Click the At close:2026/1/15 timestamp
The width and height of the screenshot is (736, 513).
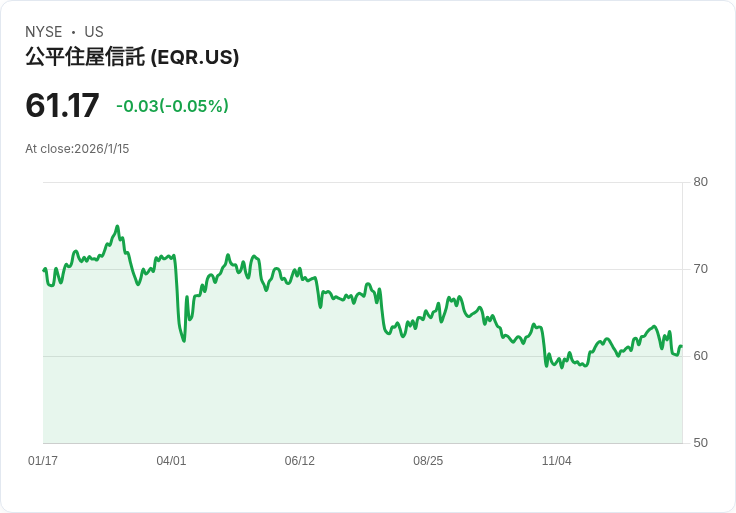pyautogui.click(x=77, y=149)
